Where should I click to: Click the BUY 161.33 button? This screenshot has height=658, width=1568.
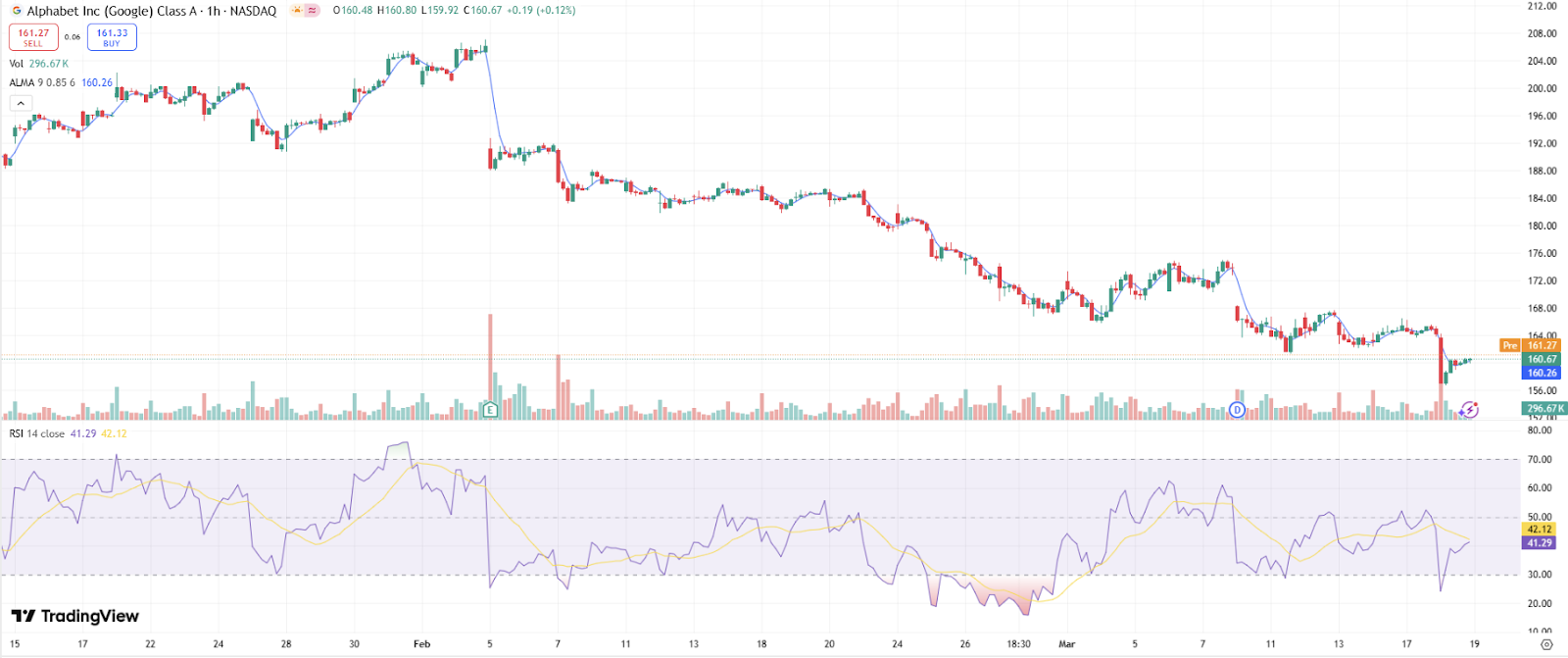112,37
